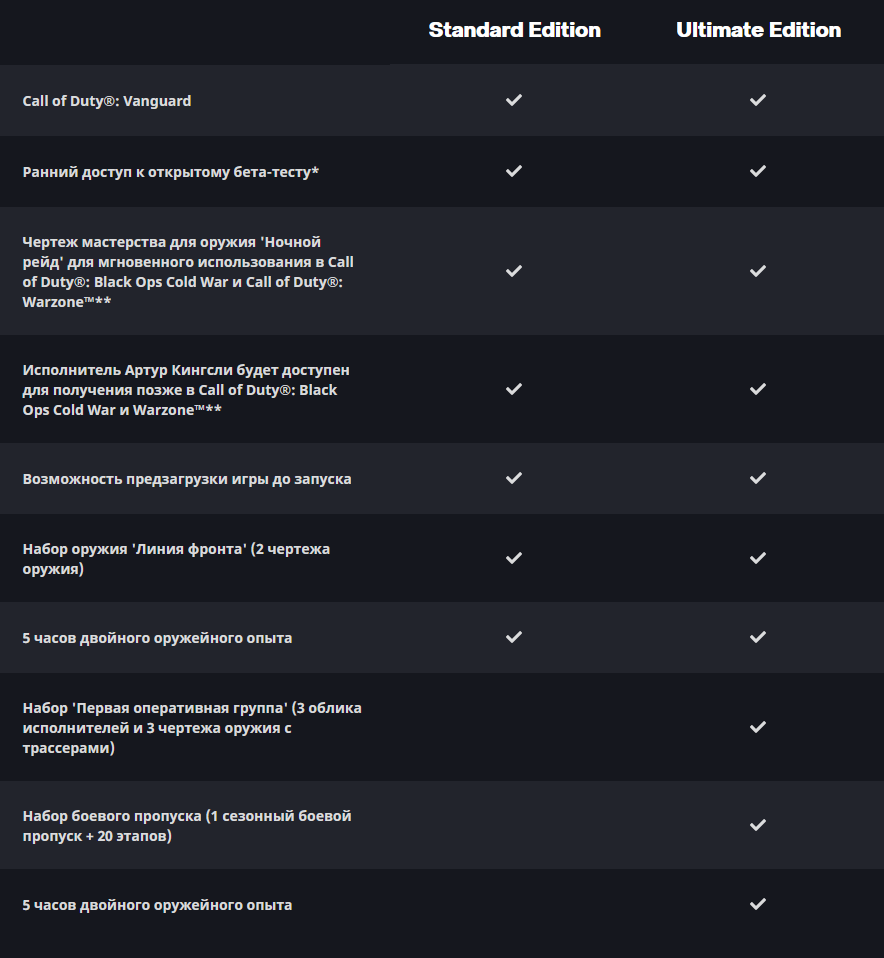Select the Standard Edition column header
The height and width of the screenshot is (958, 884).
tap(514, 30)
